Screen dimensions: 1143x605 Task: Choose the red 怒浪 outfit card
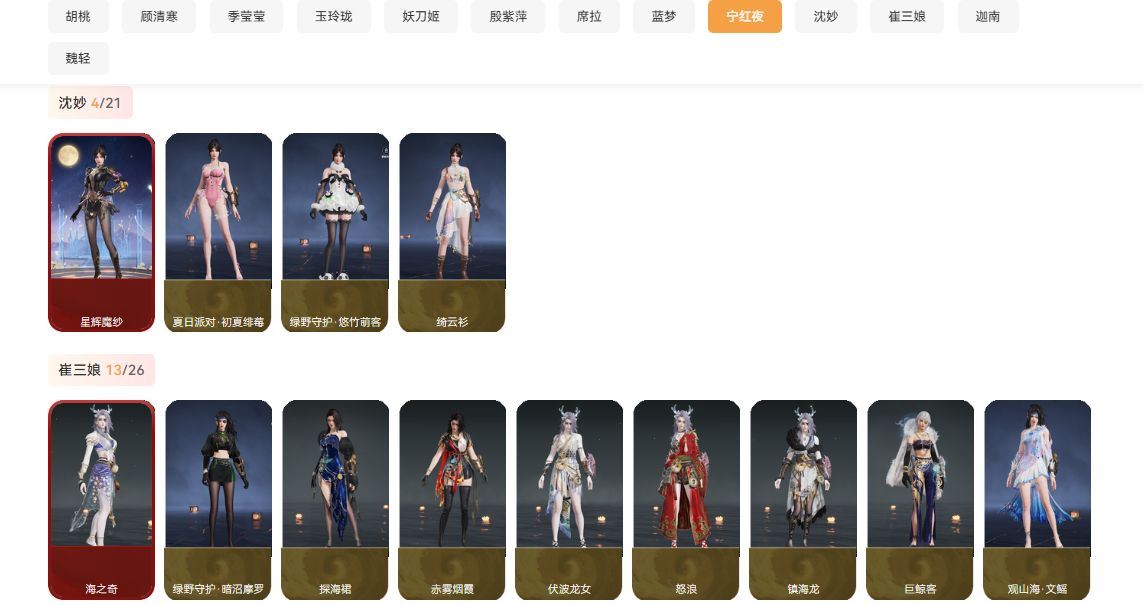point(686,500)
